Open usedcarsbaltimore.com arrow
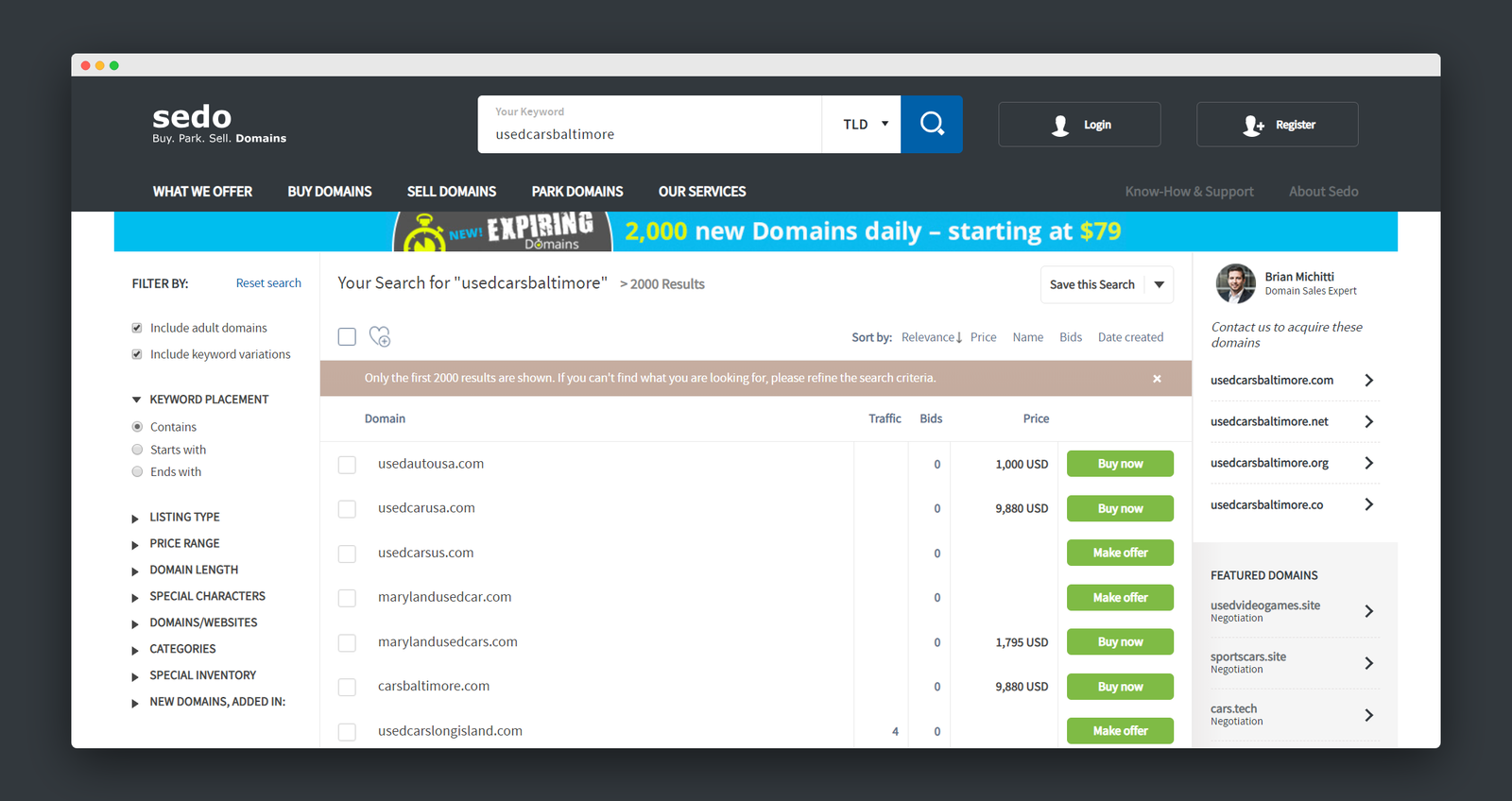Screen dimensions: 1512x801 [1369, 380]
